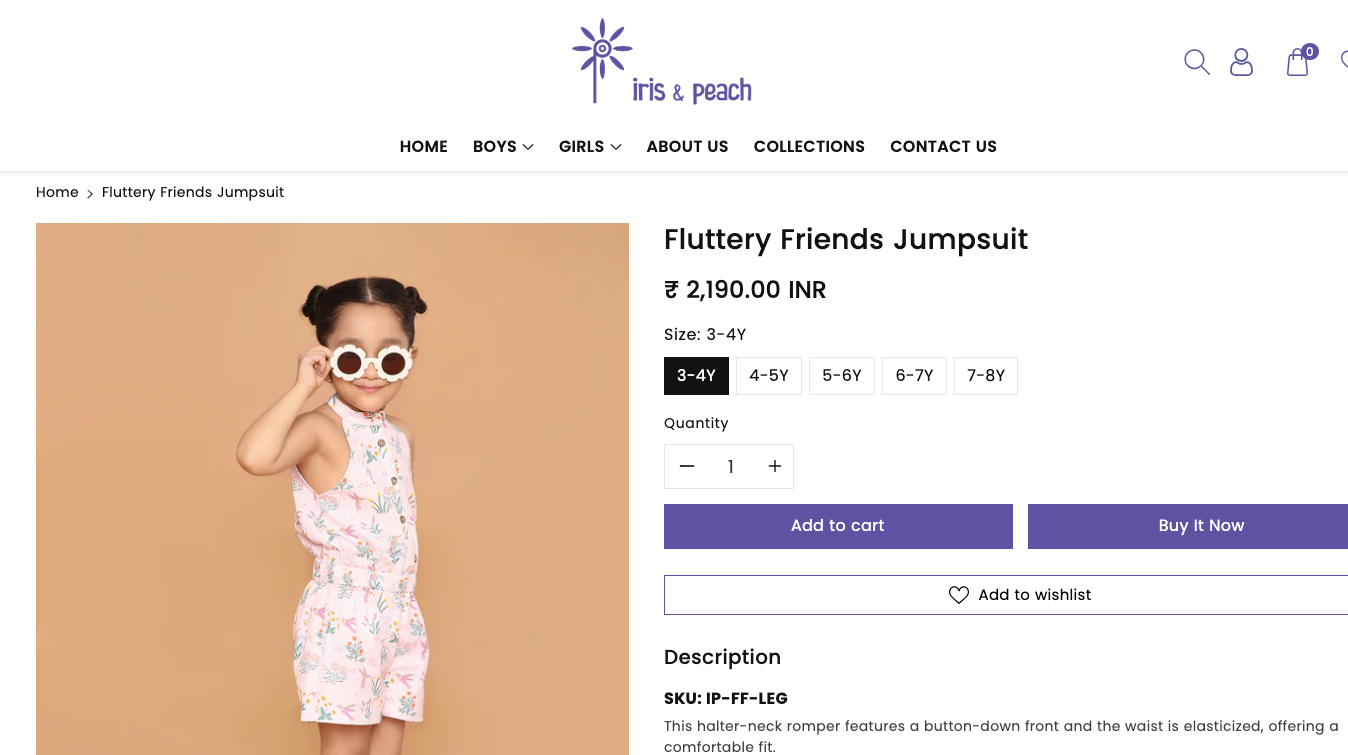Click the quantity input field
Viewport: 1348px width, 755px height.
730,466
